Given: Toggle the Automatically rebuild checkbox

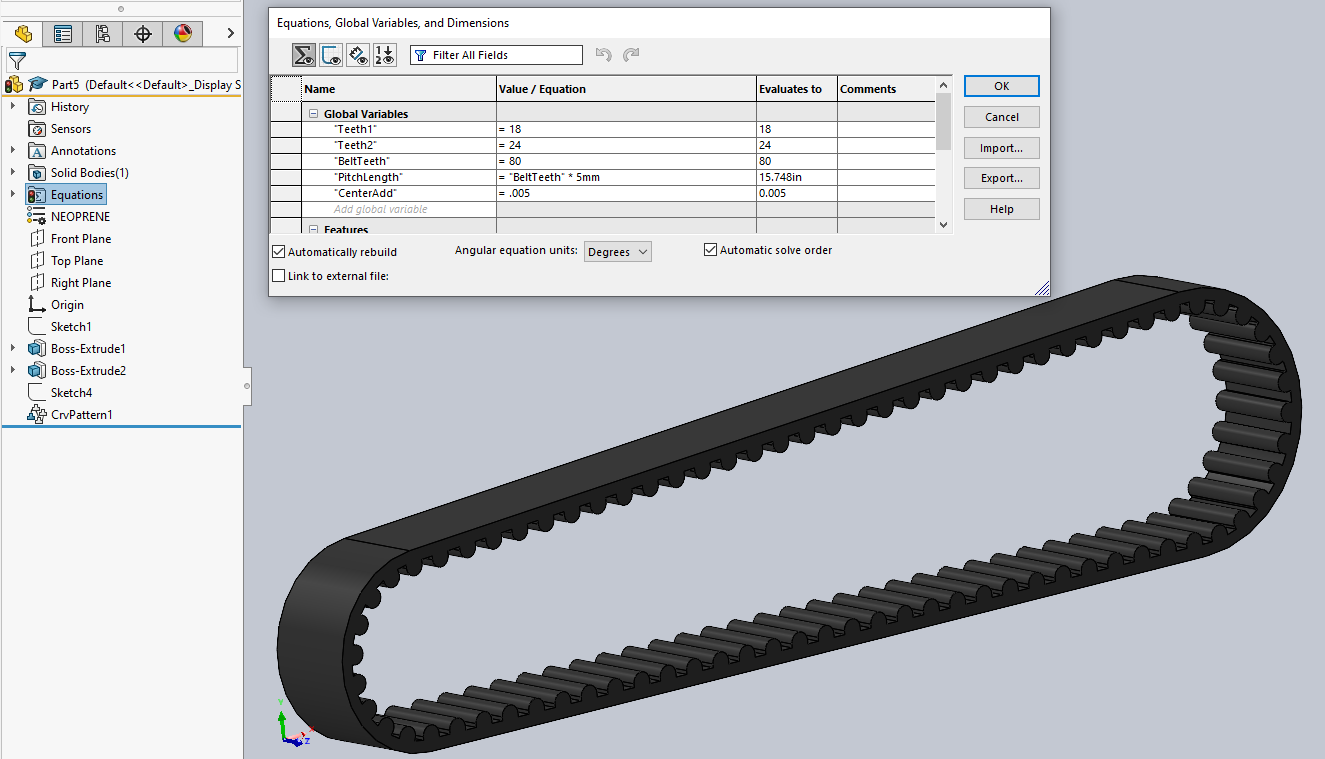Looking at the screenshot, I should pyautogui.click(x=279, y=252).
